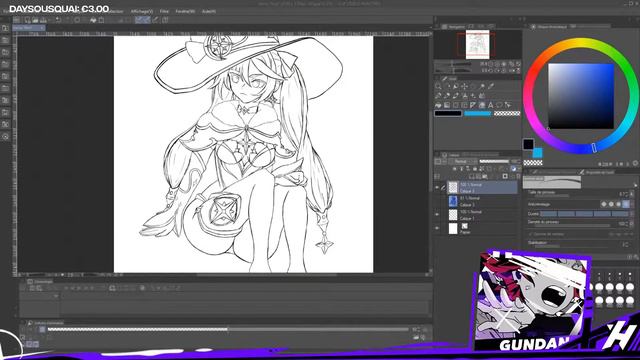Screen dimensions: 640x360
Task: Pick the blue sub color bar under tools
Action: [x=477, y=113]
